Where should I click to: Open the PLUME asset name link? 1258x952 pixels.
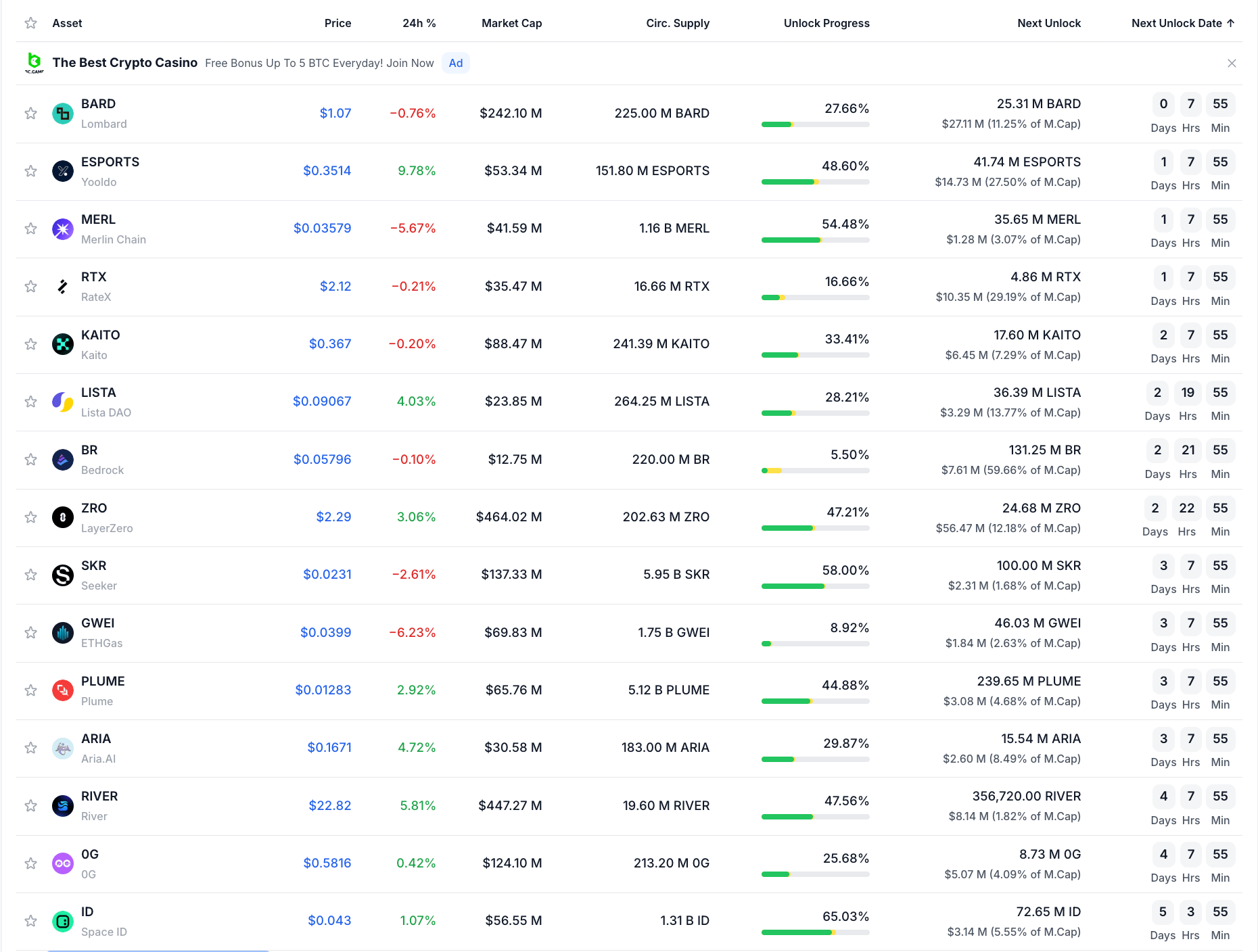tap(103, 682)
